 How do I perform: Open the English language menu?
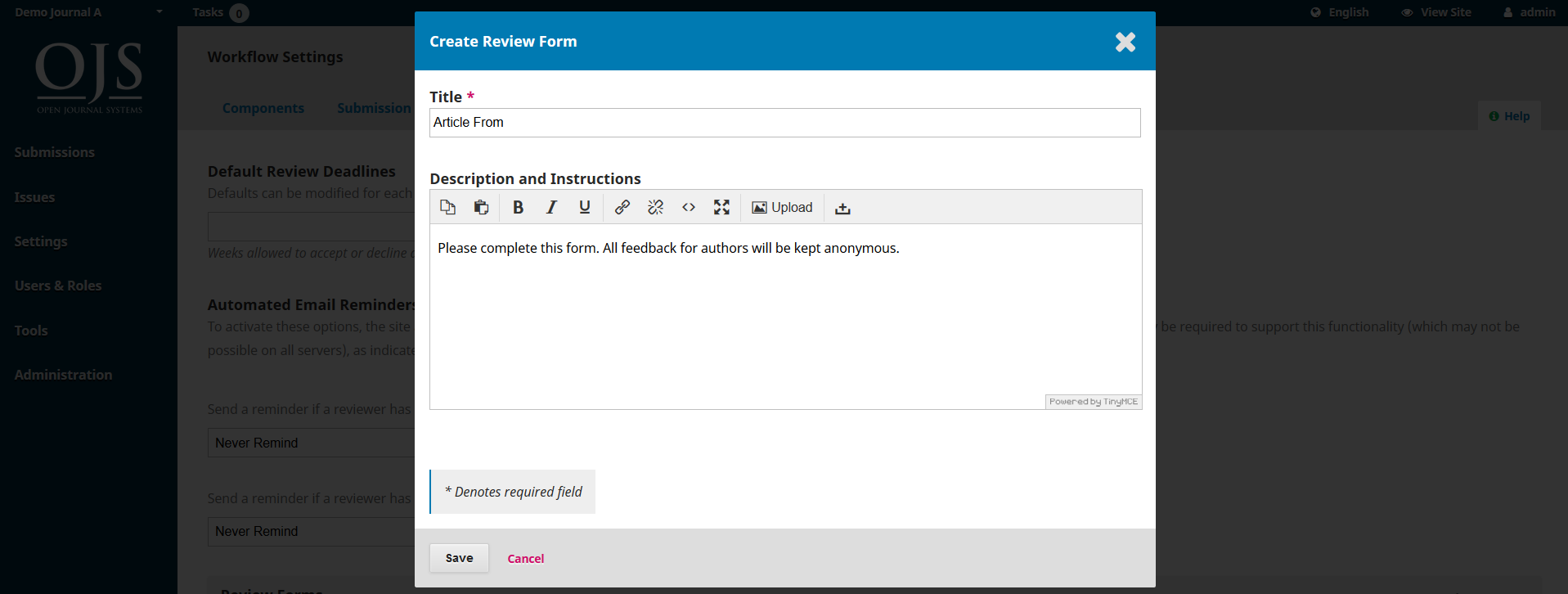click(x=1340, y=12)
